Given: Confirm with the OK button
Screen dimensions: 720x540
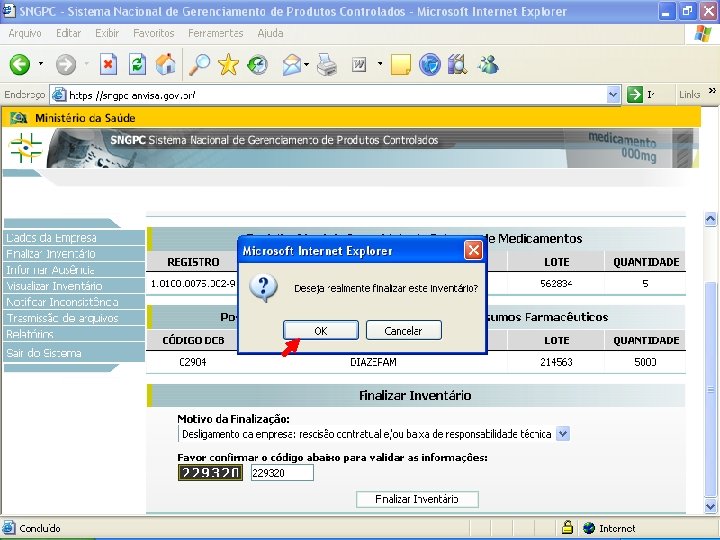Looking at the screenshot, I should pyautogui.click(x=321, y=331).
